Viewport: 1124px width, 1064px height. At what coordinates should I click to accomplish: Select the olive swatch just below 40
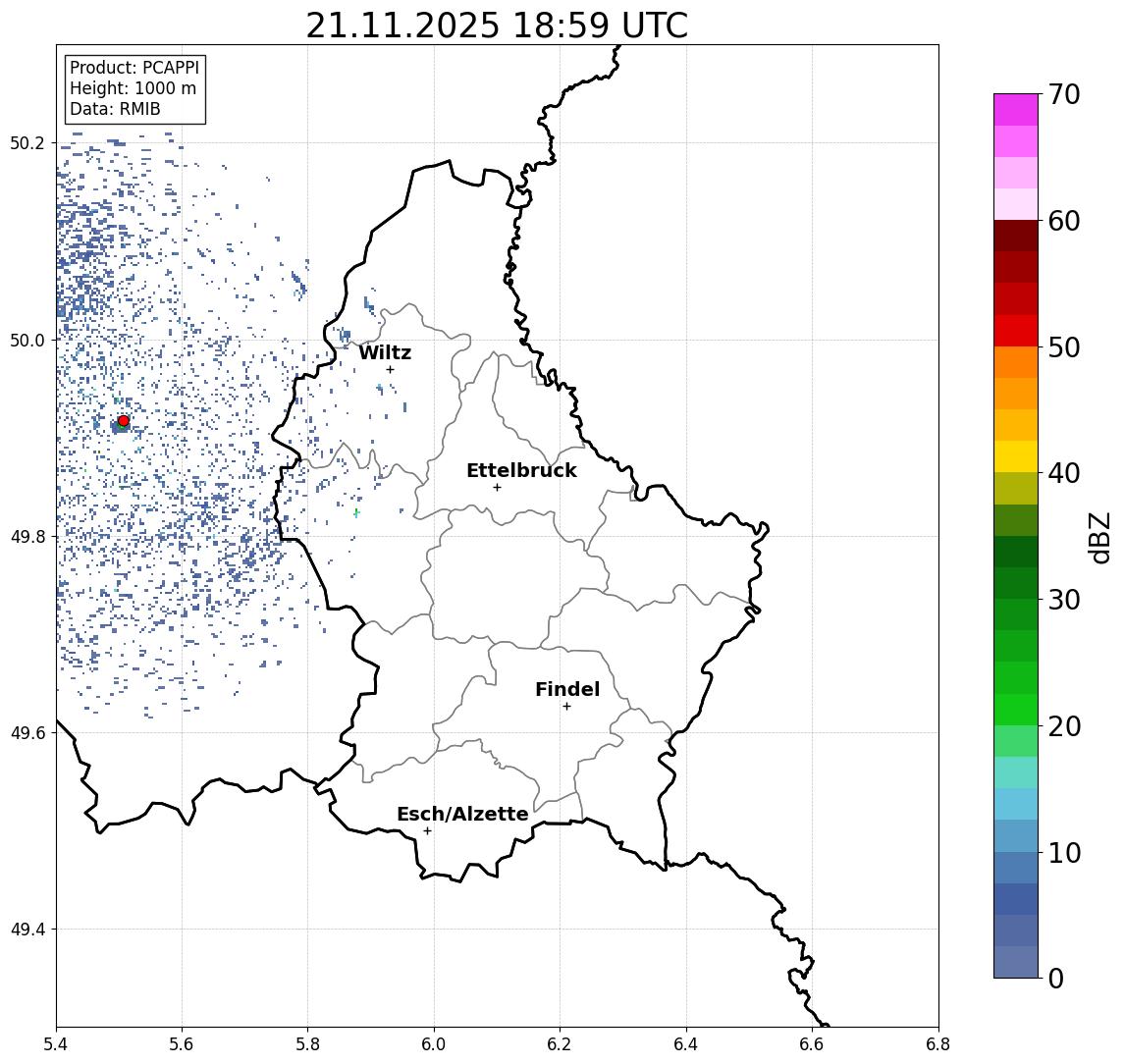point(1016,488)
